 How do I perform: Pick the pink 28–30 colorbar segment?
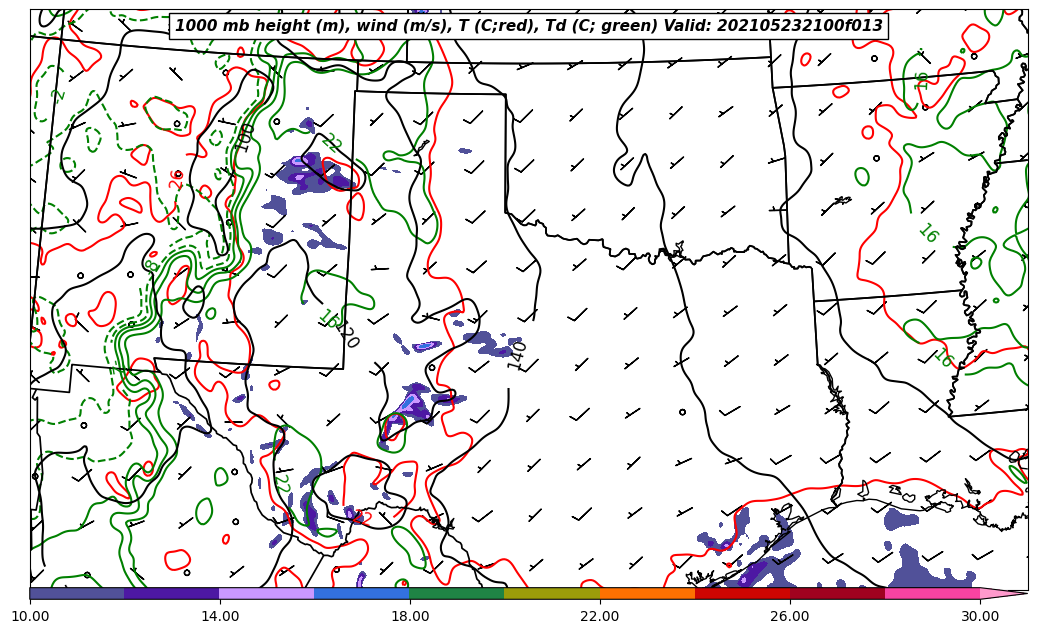pos(933,593)
